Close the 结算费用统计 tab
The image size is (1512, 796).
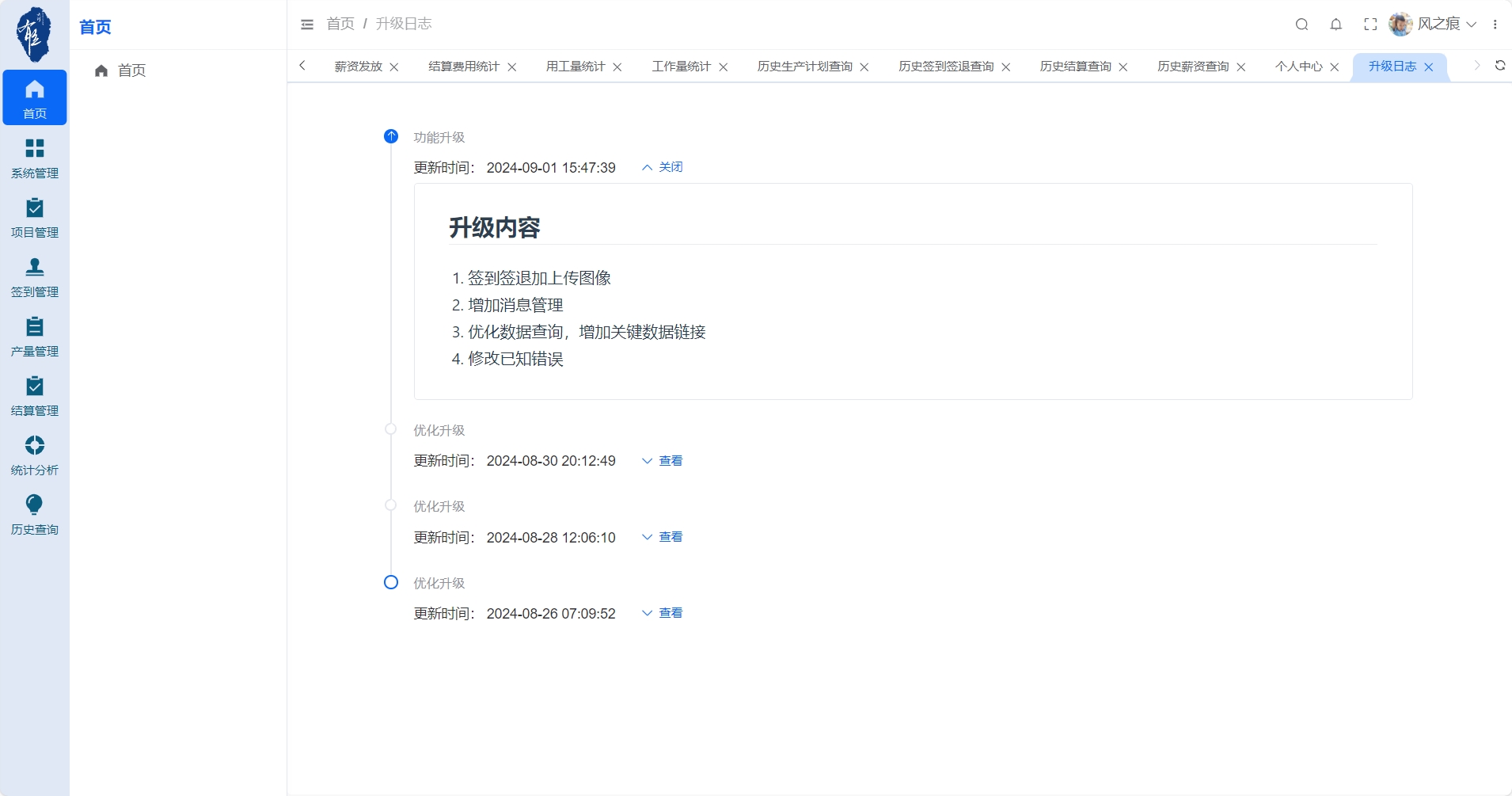[512, 67]
